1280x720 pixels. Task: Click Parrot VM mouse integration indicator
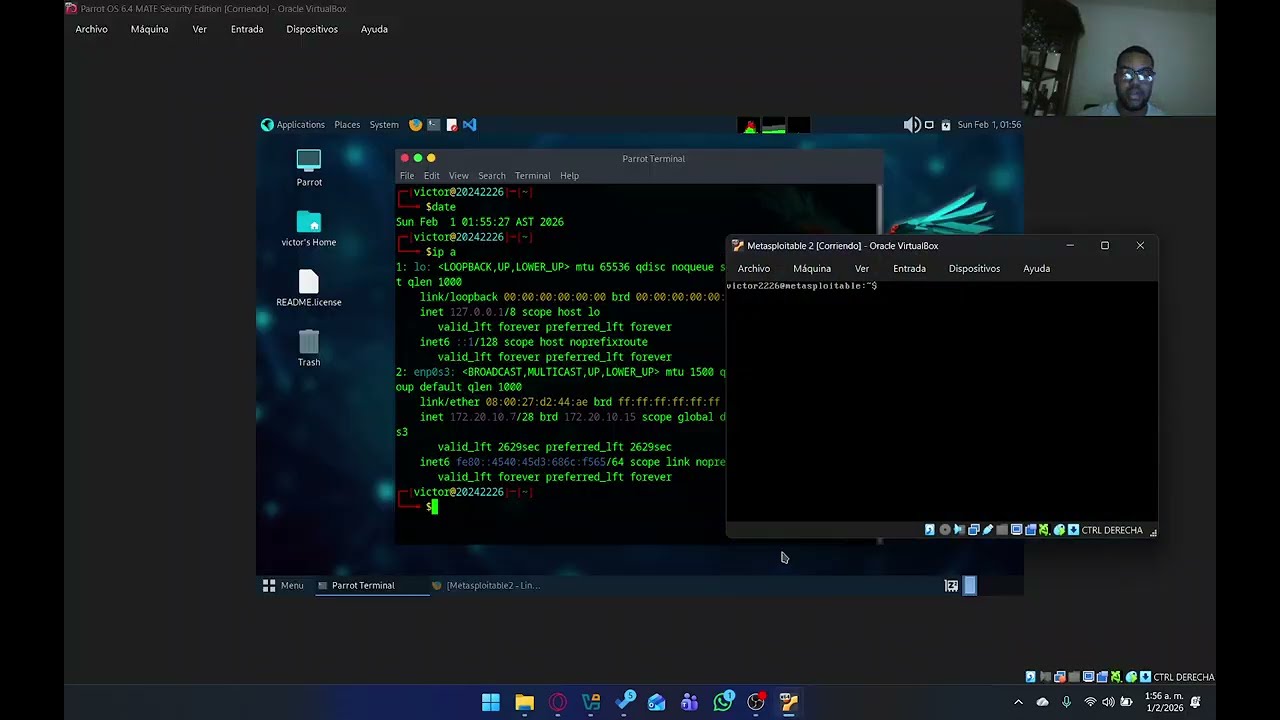[1131, 677]
